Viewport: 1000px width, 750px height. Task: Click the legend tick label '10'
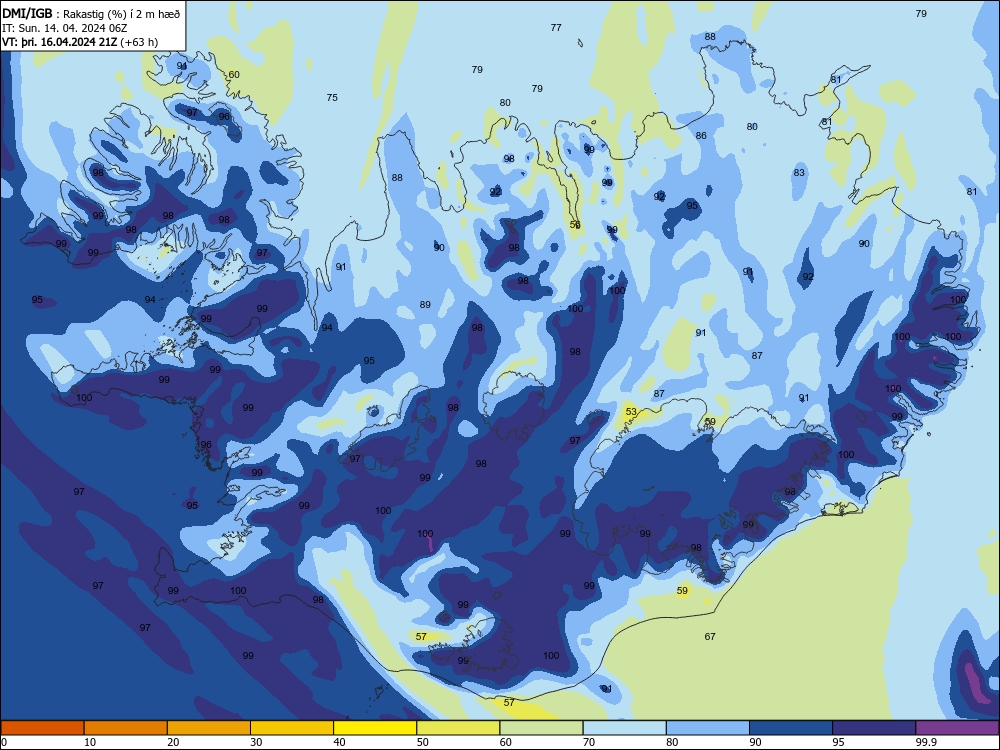click(x=90, y=742)
